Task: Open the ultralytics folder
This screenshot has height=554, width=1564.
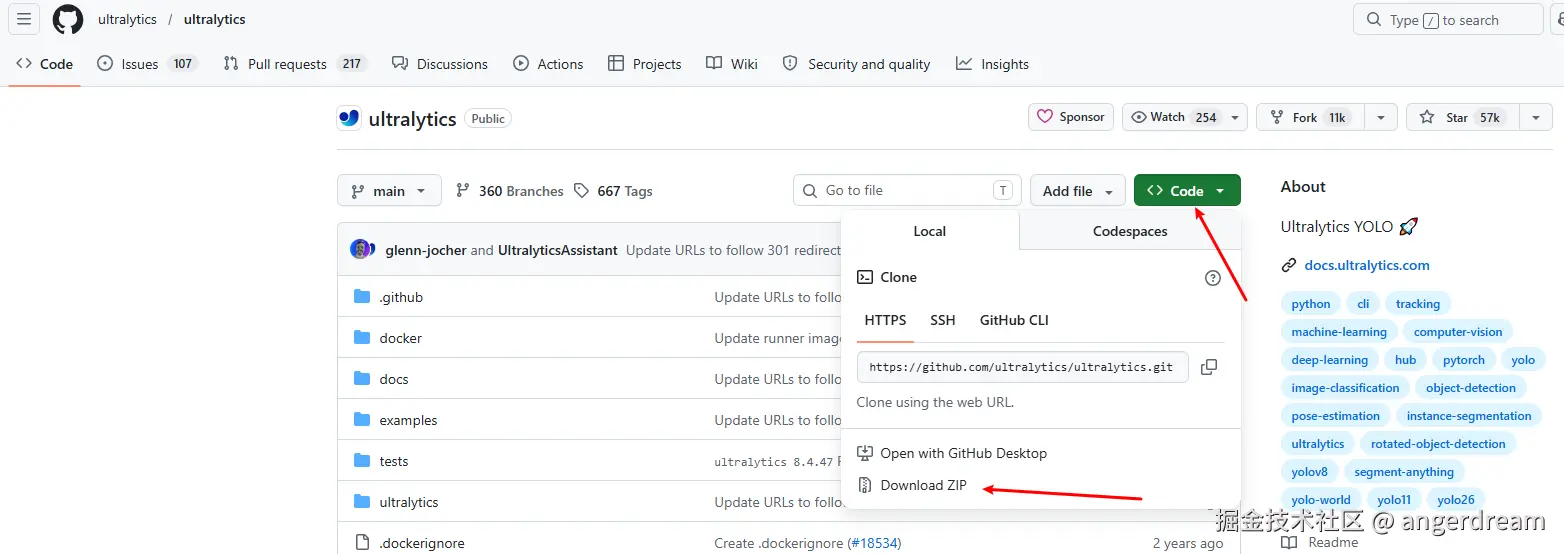Action: click(409, 502)
